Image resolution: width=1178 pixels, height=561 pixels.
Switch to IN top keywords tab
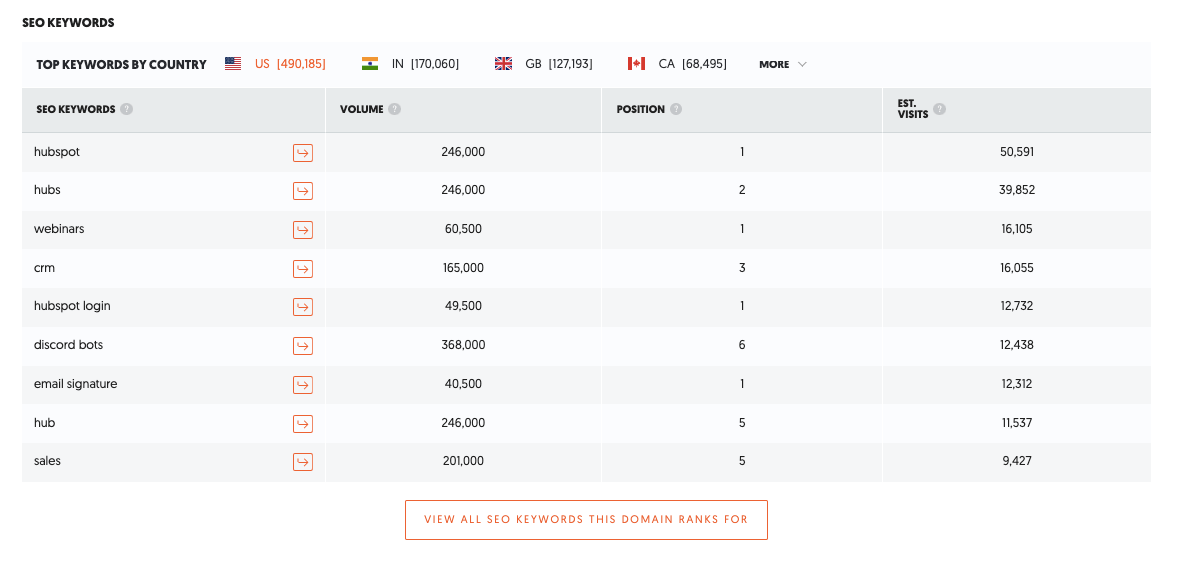click(x=411, y=64)
